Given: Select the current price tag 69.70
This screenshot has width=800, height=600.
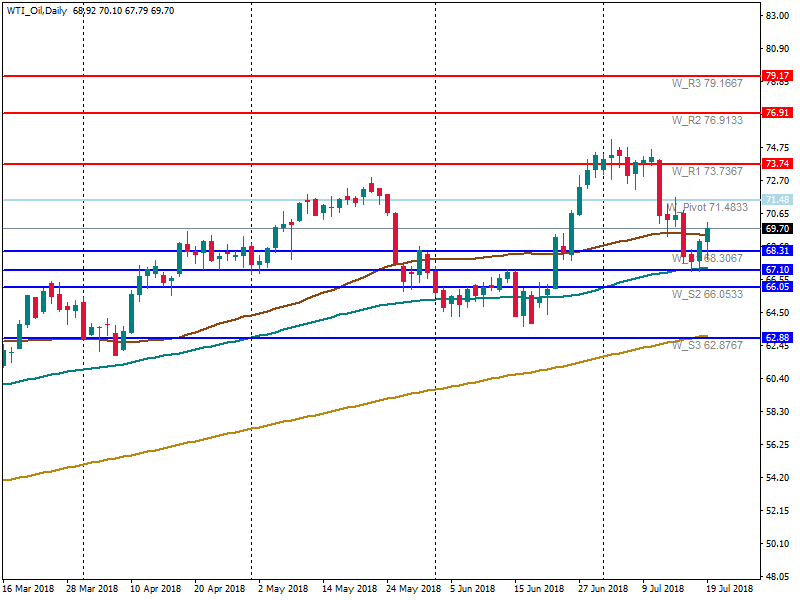Looking at the screenshot, I should tap(777, 228).
